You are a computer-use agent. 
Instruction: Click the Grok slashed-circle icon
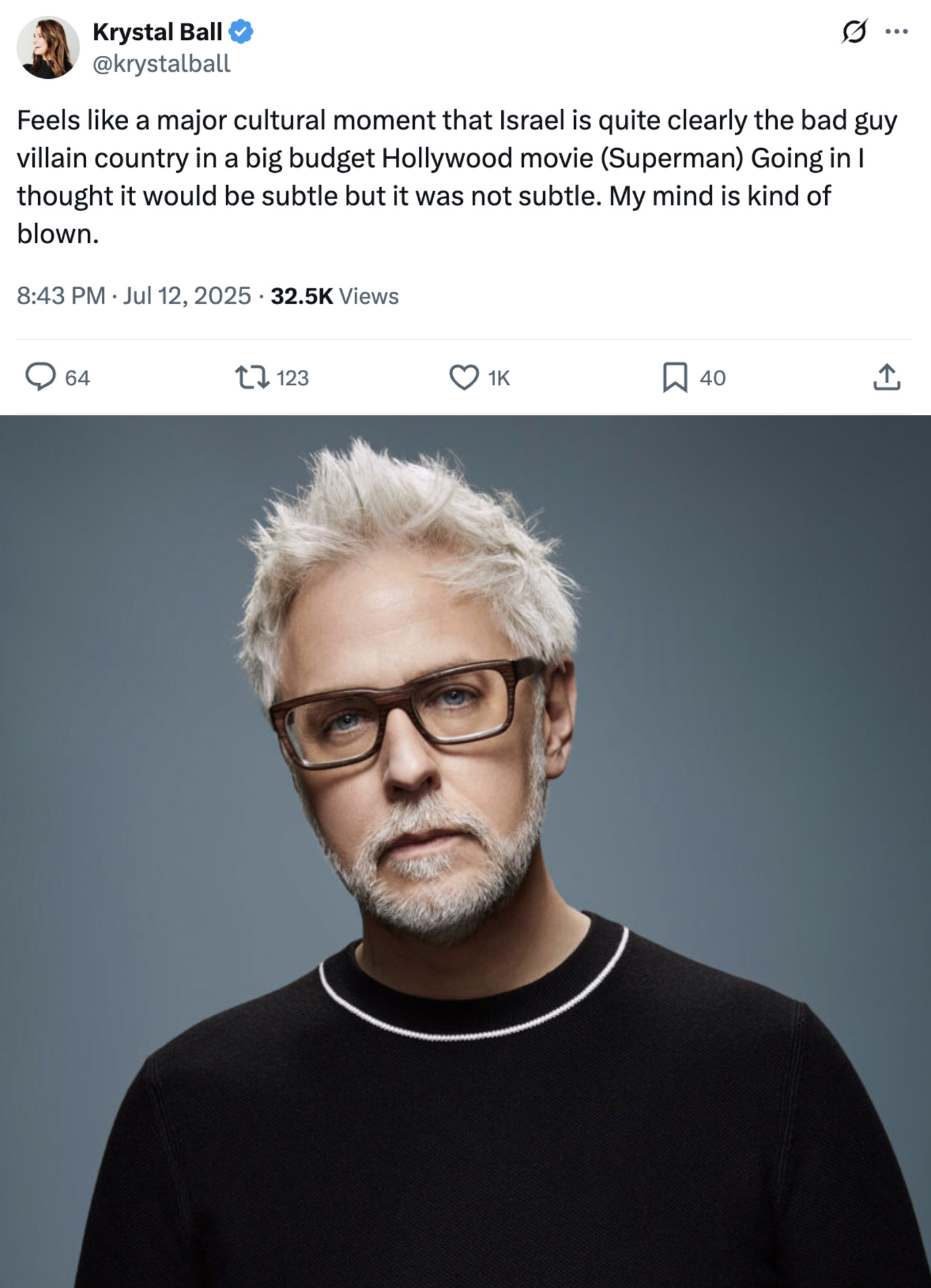click(x=853, y=31)
